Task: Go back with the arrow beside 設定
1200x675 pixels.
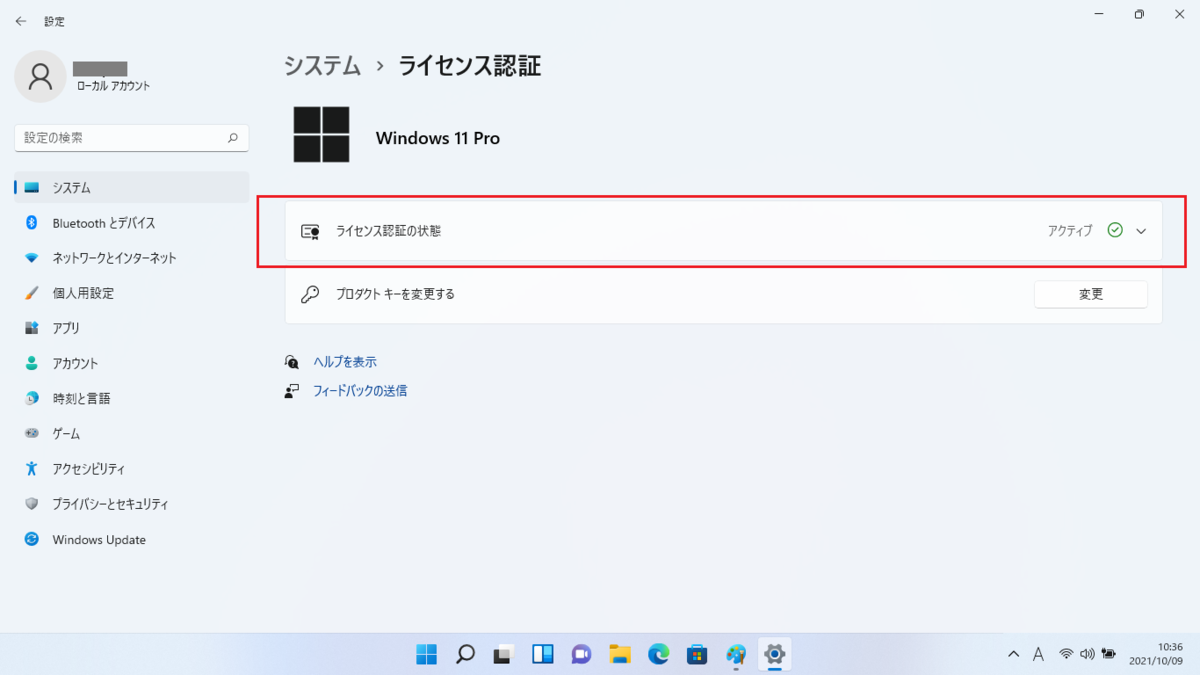Action: coord(20,21)
